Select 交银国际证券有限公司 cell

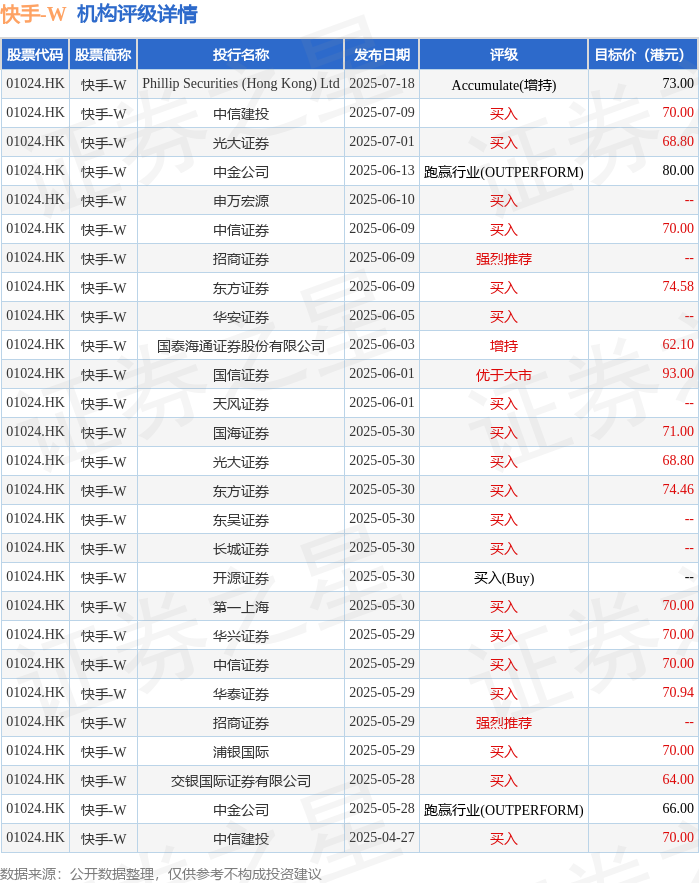pyautogui.click(x=241, y=781)
